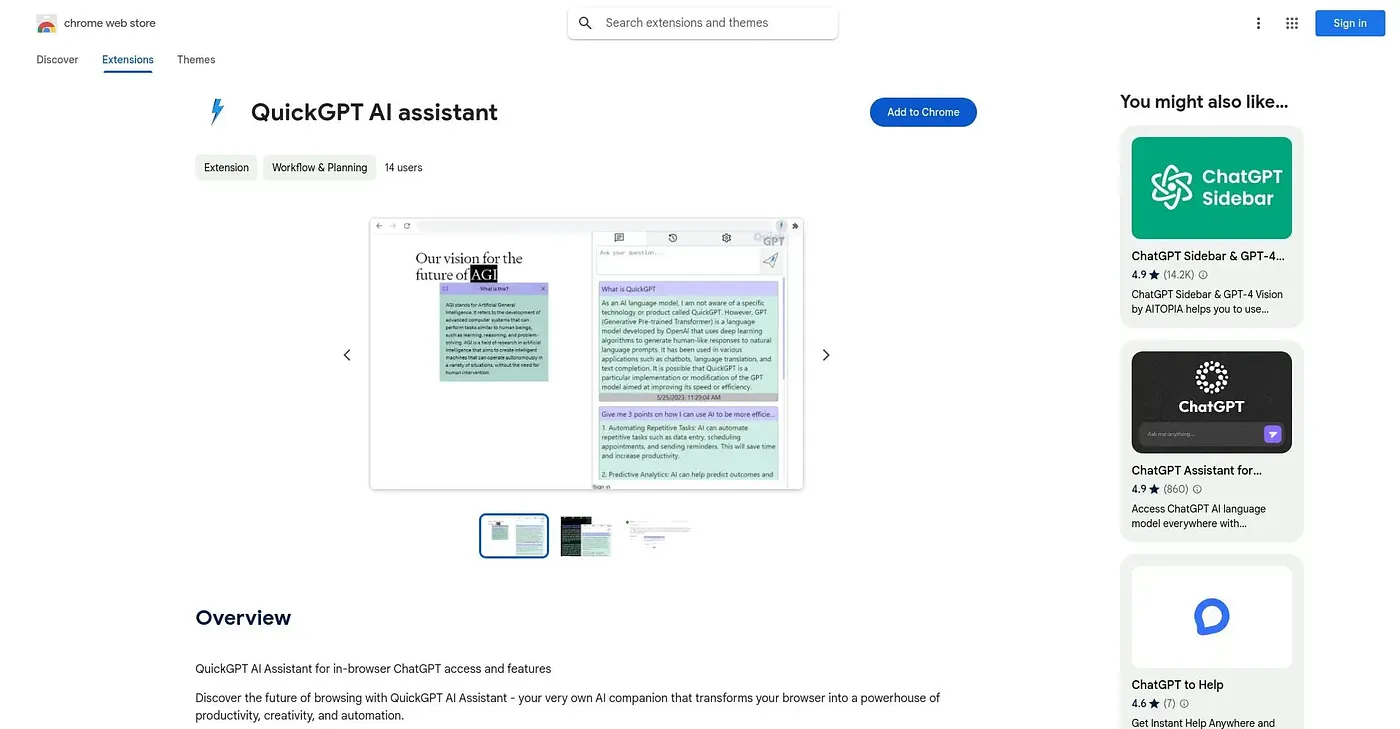Select the third screenshot thumbnail
Viewport: 1400px width, 729px height.
658,534
